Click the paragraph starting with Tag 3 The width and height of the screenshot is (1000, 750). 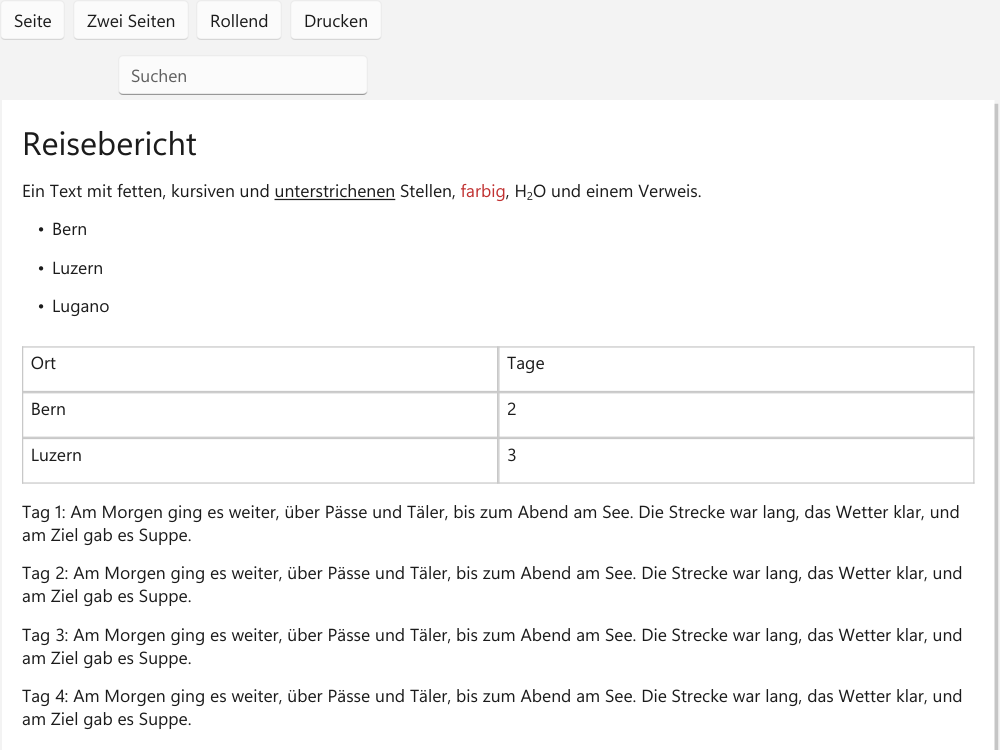pos(492,646)
